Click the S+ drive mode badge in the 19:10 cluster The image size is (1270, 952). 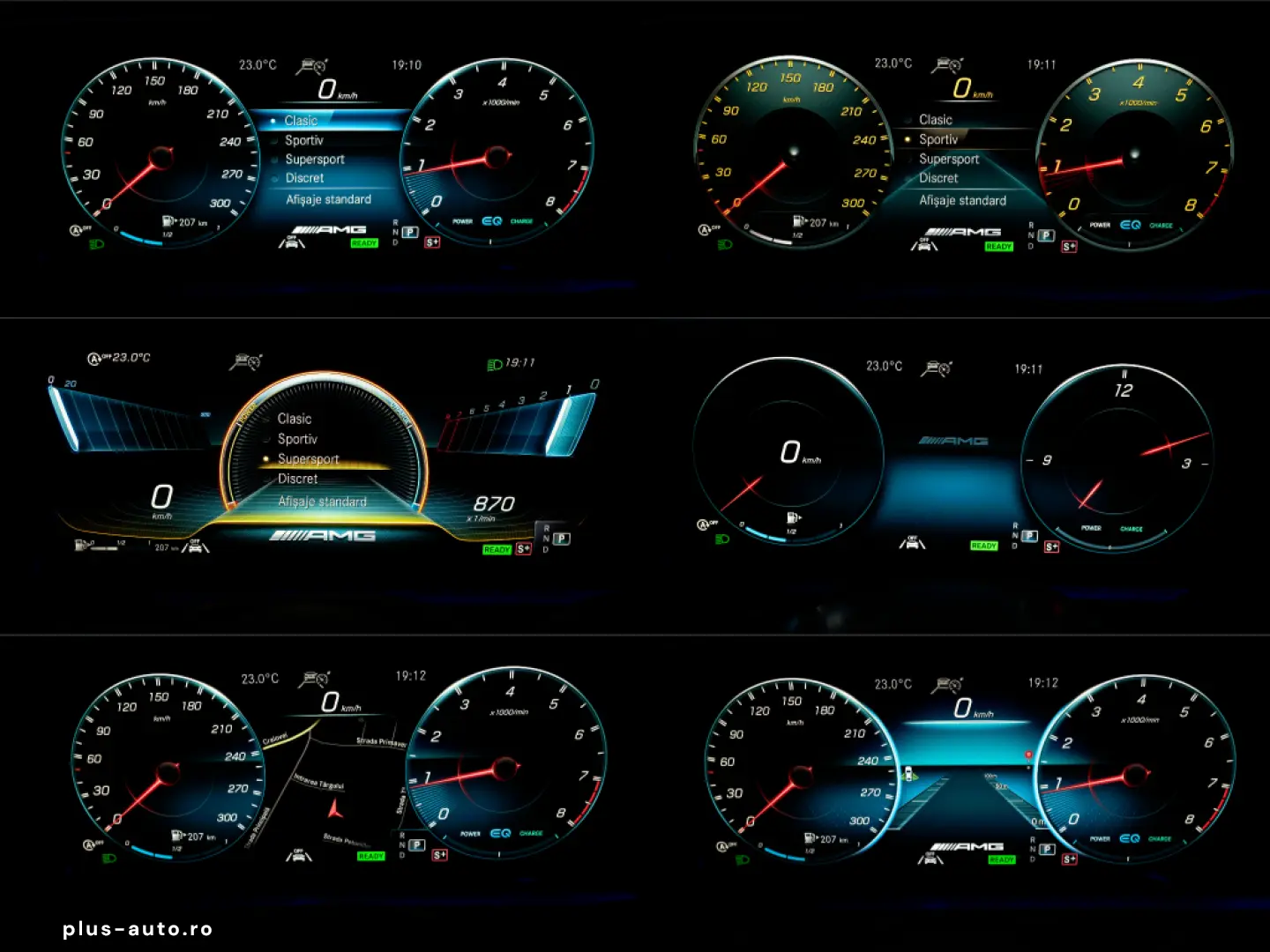click(x=432, y=242)
